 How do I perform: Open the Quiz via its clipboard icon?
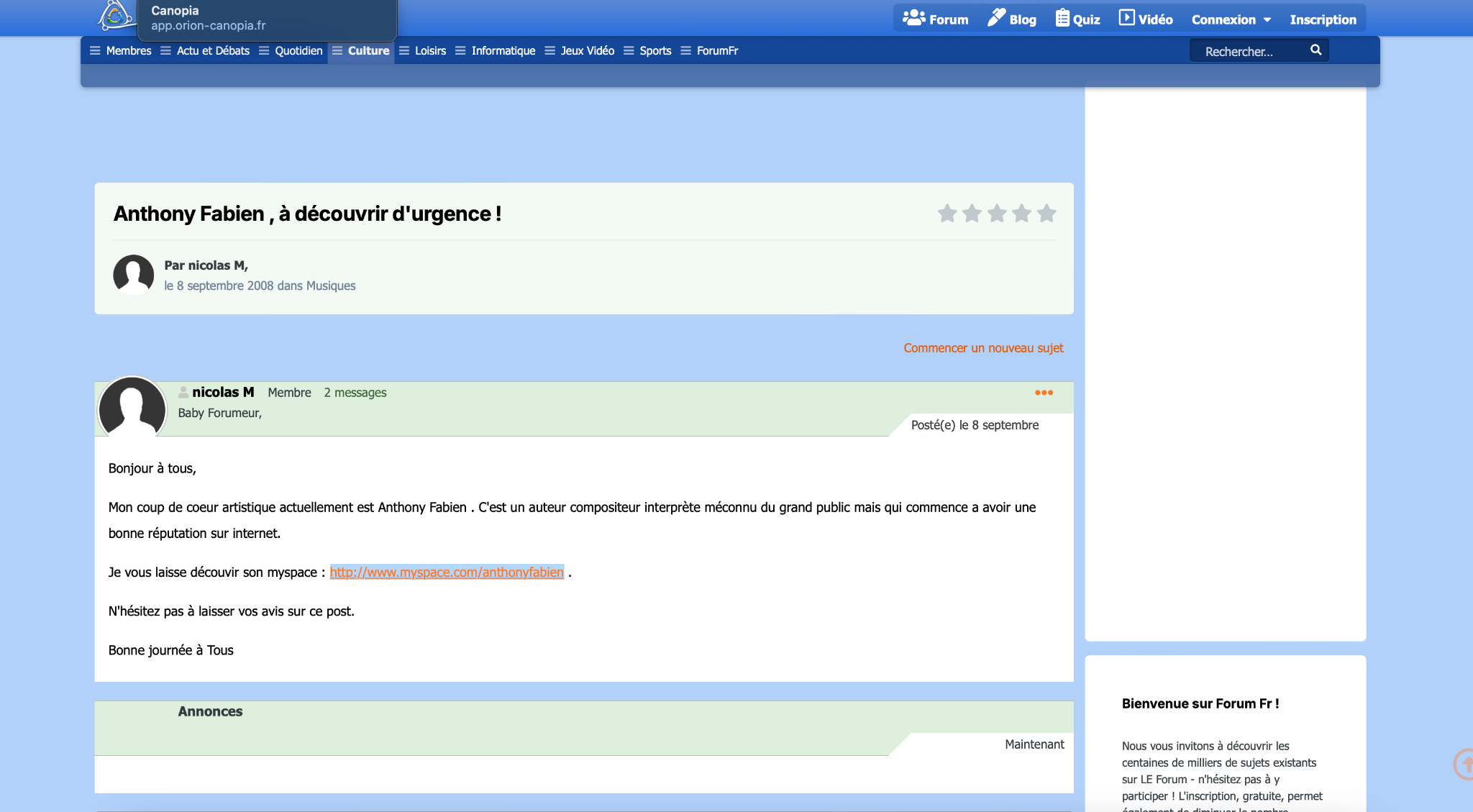1062,18
